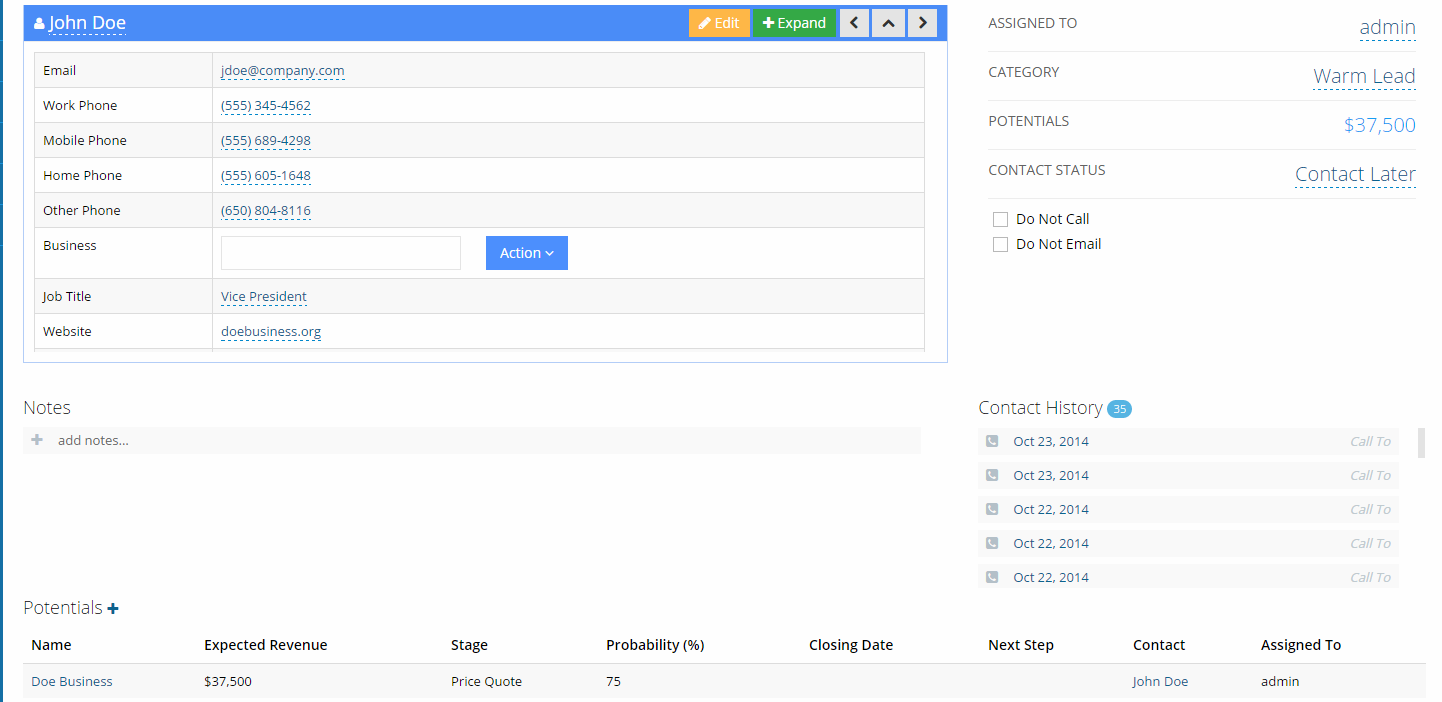The height and width of the screenshot is (702, 1442).
Task: Click the plus icon to add notes
Action: point(37,440)
